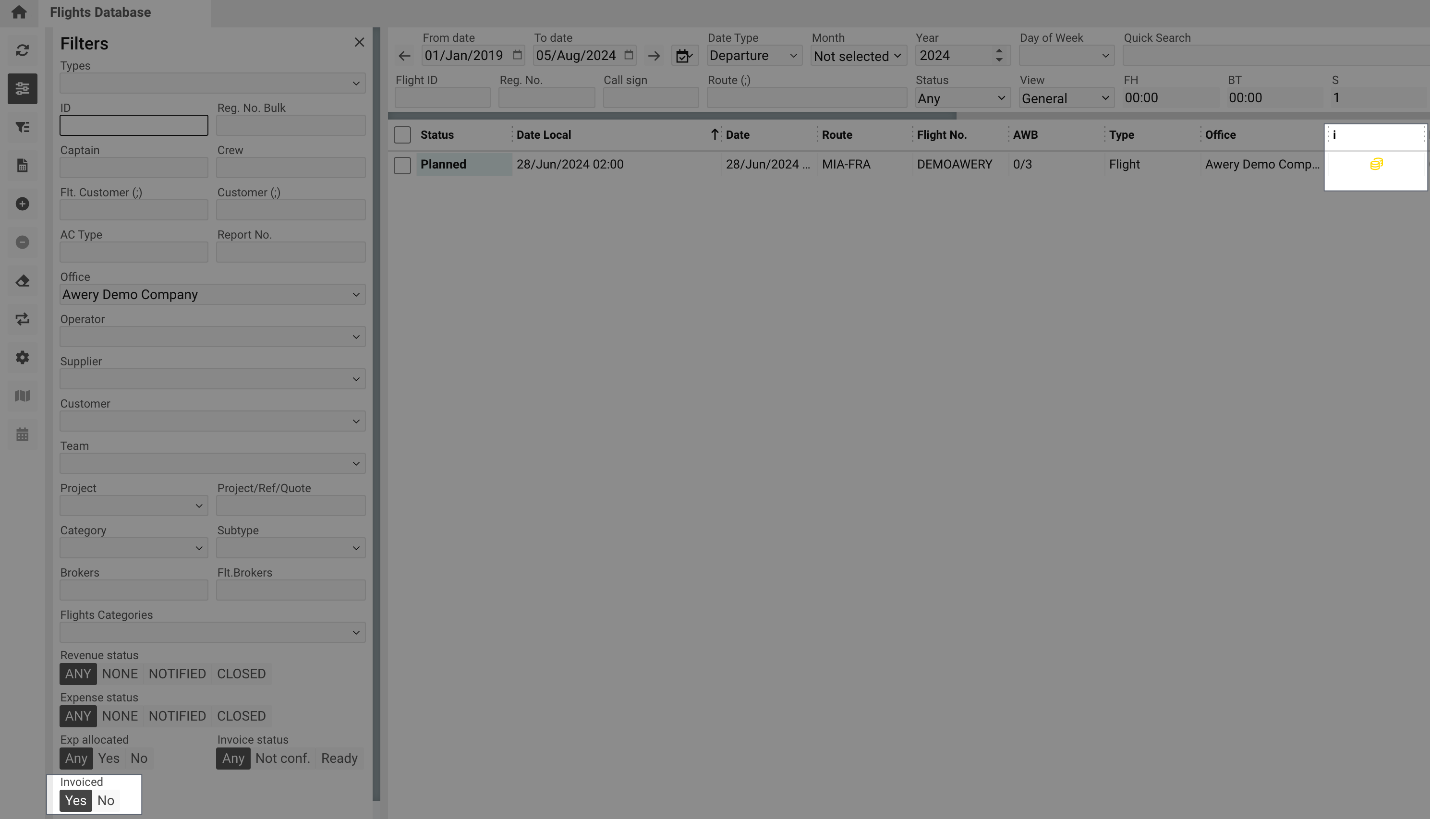The image size is (1430, 819).
Task: Open the report document icon in the sidebar
Action: (x=22, y=165)
